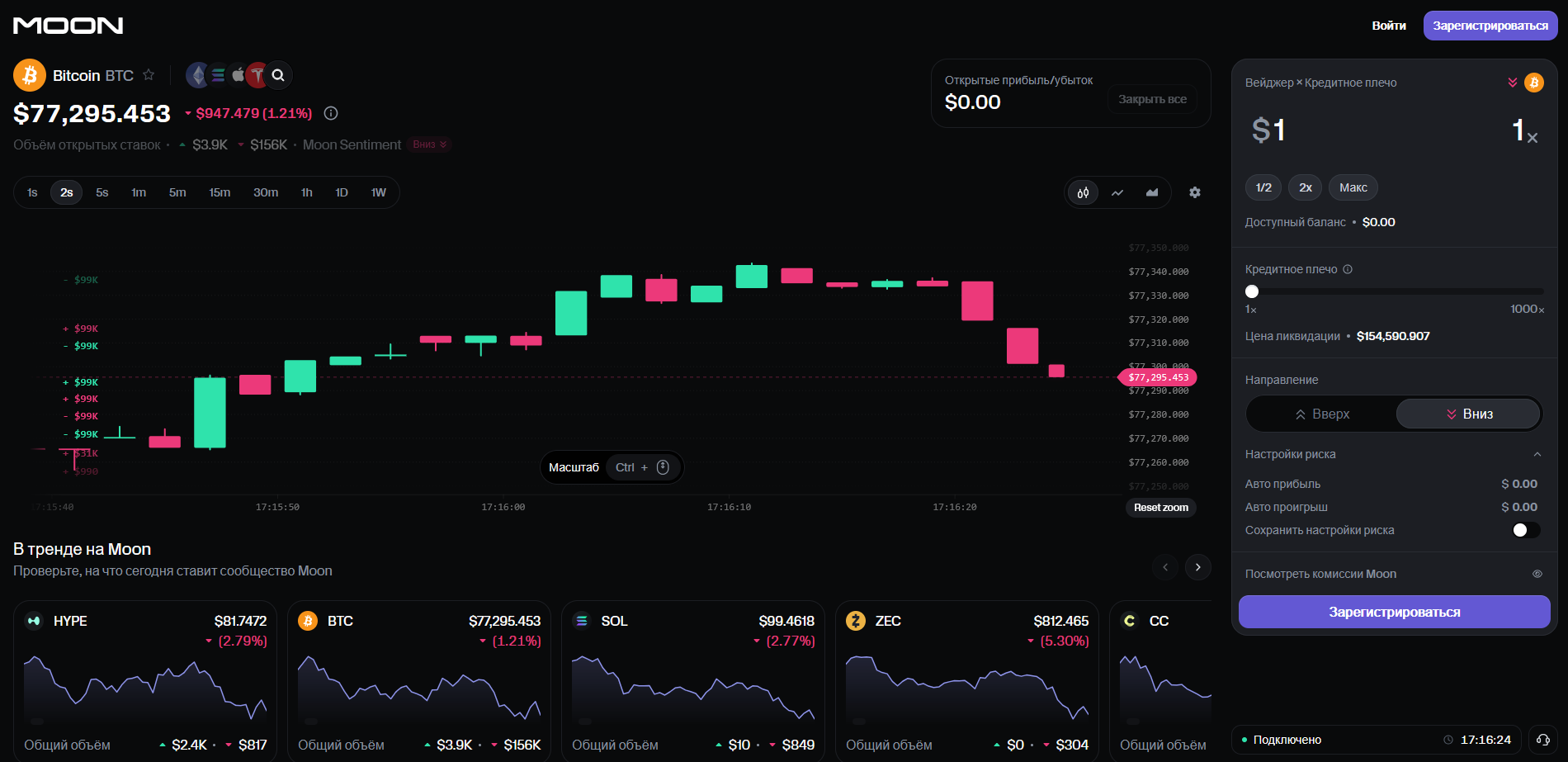Screen dimensions: 1568x762
Task: Click the MOON logo
Action: (68, 26)
